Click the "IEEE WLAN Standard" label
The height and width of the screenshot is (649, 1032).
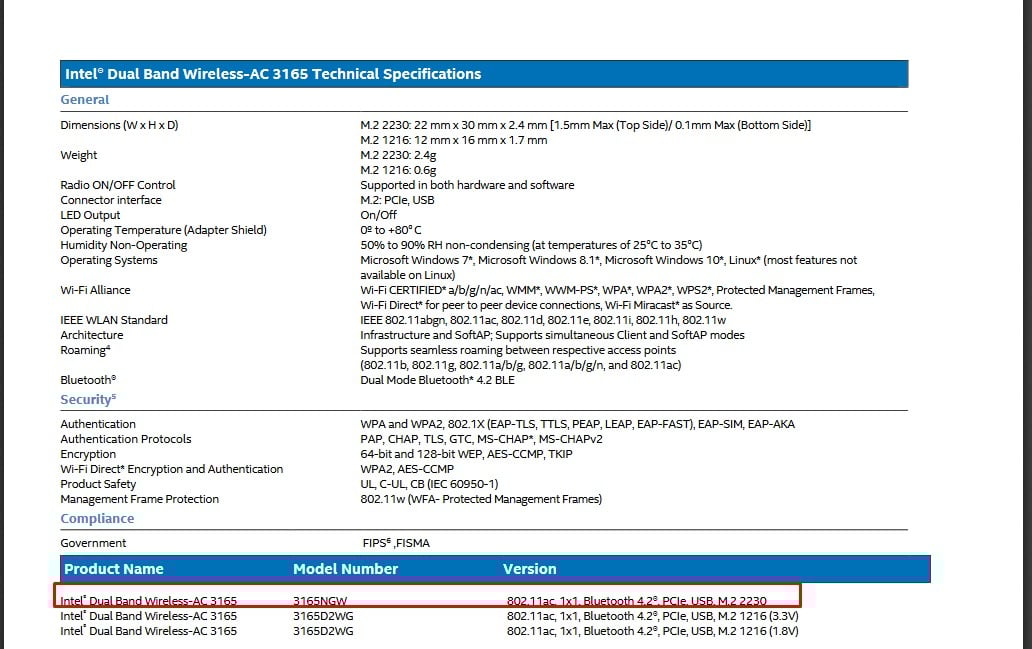pos(114,321)
